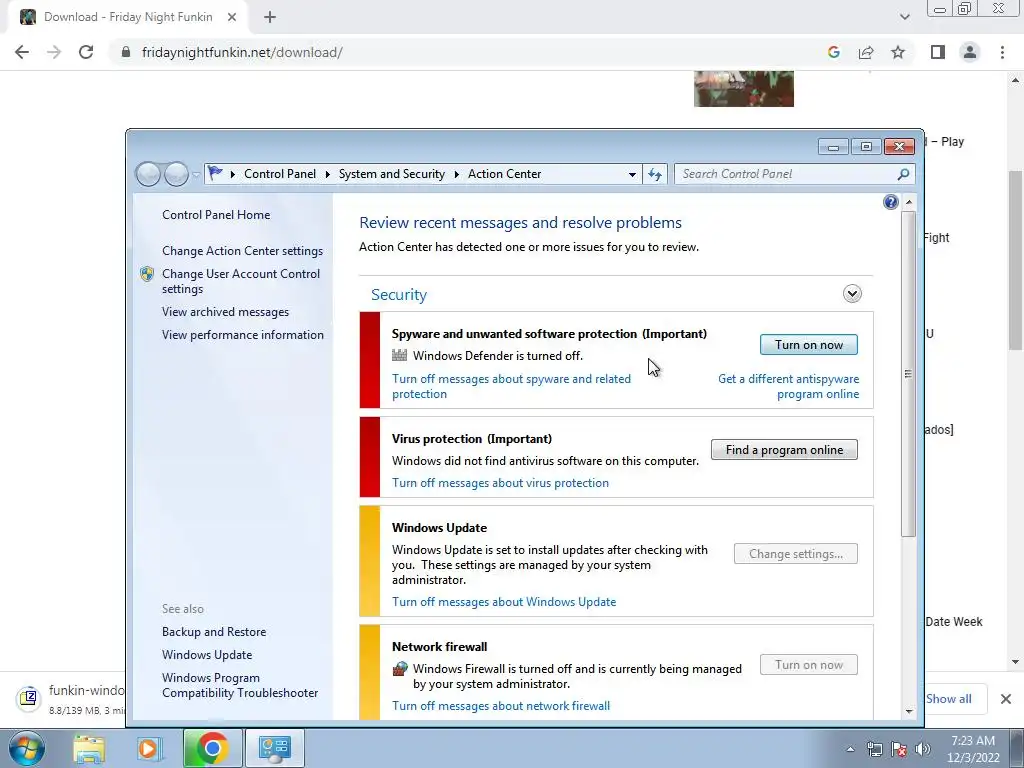The height and width of the screenshot is (768, 1024).
Task: Turn on Windows Defender now
Action: tap(808, 345)
